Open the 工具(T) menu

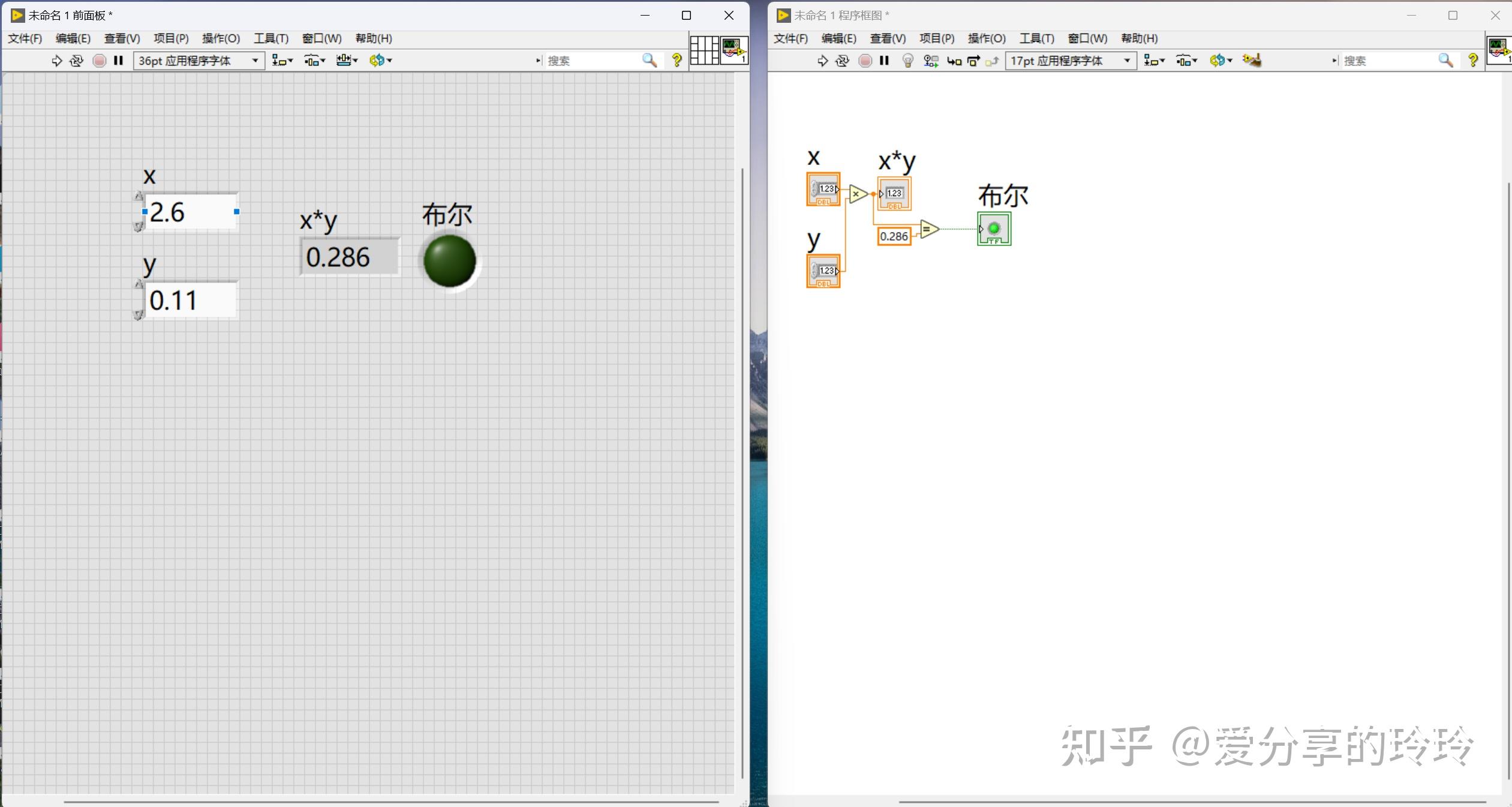point(270,38)
